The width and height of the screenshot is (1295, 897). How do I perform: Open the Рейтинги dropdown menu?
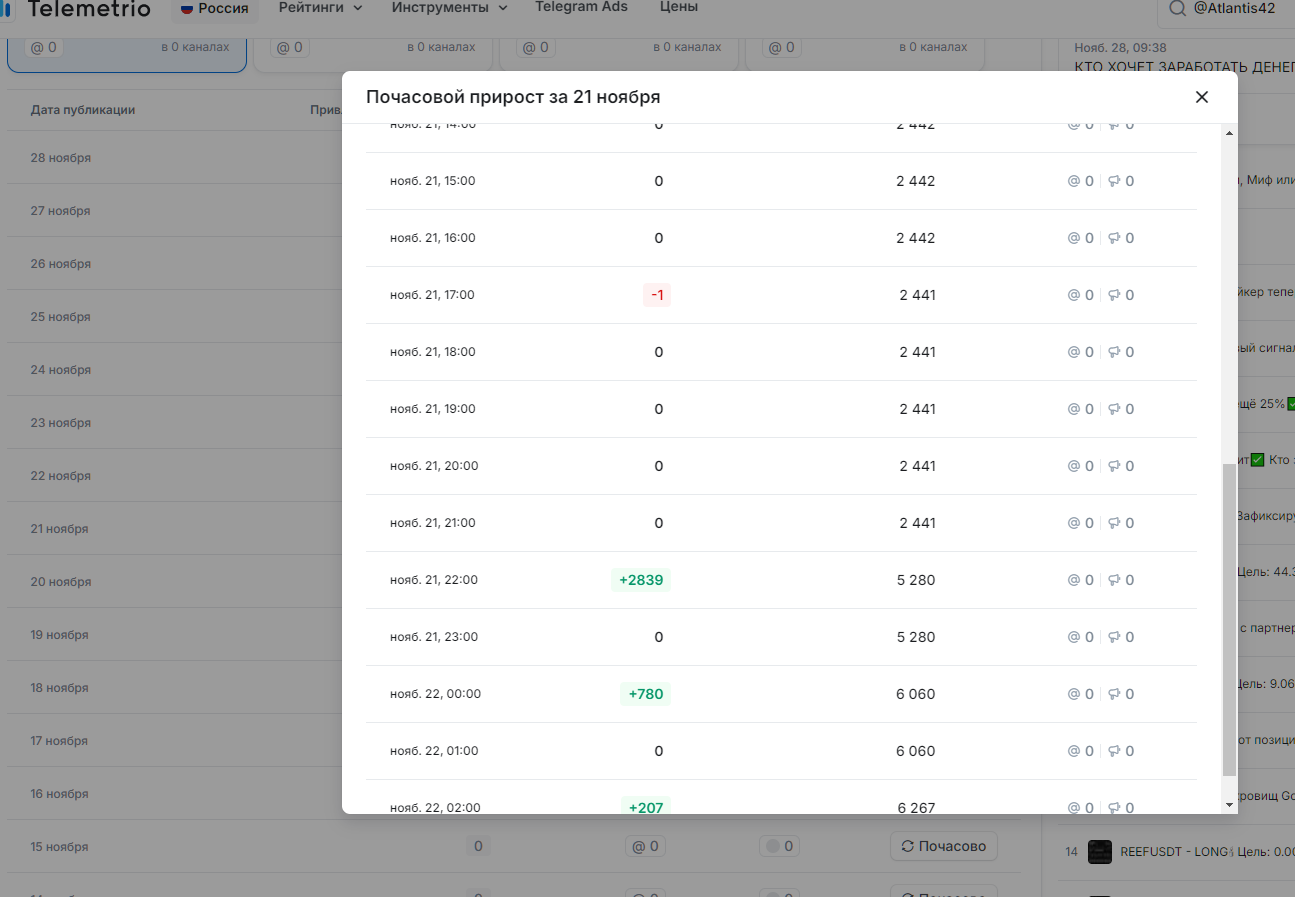320,7
